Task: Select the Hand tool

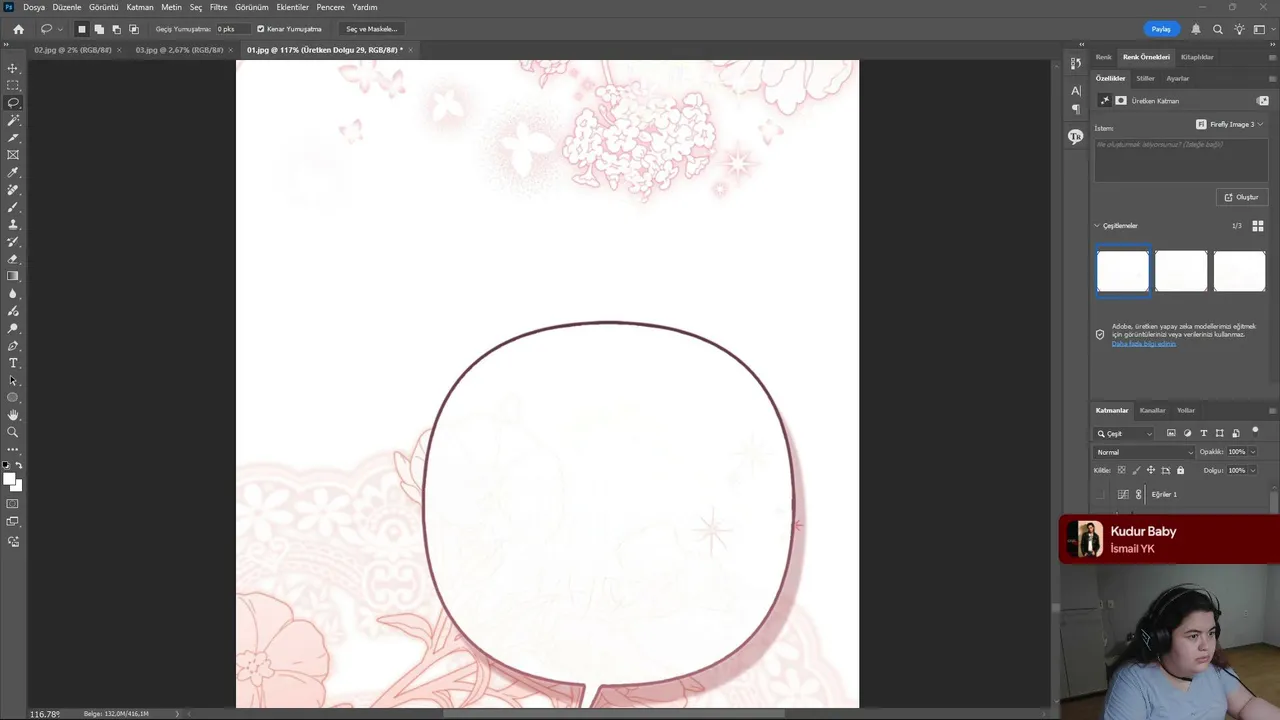Action: pyautogui.click(x=13, y=415)
